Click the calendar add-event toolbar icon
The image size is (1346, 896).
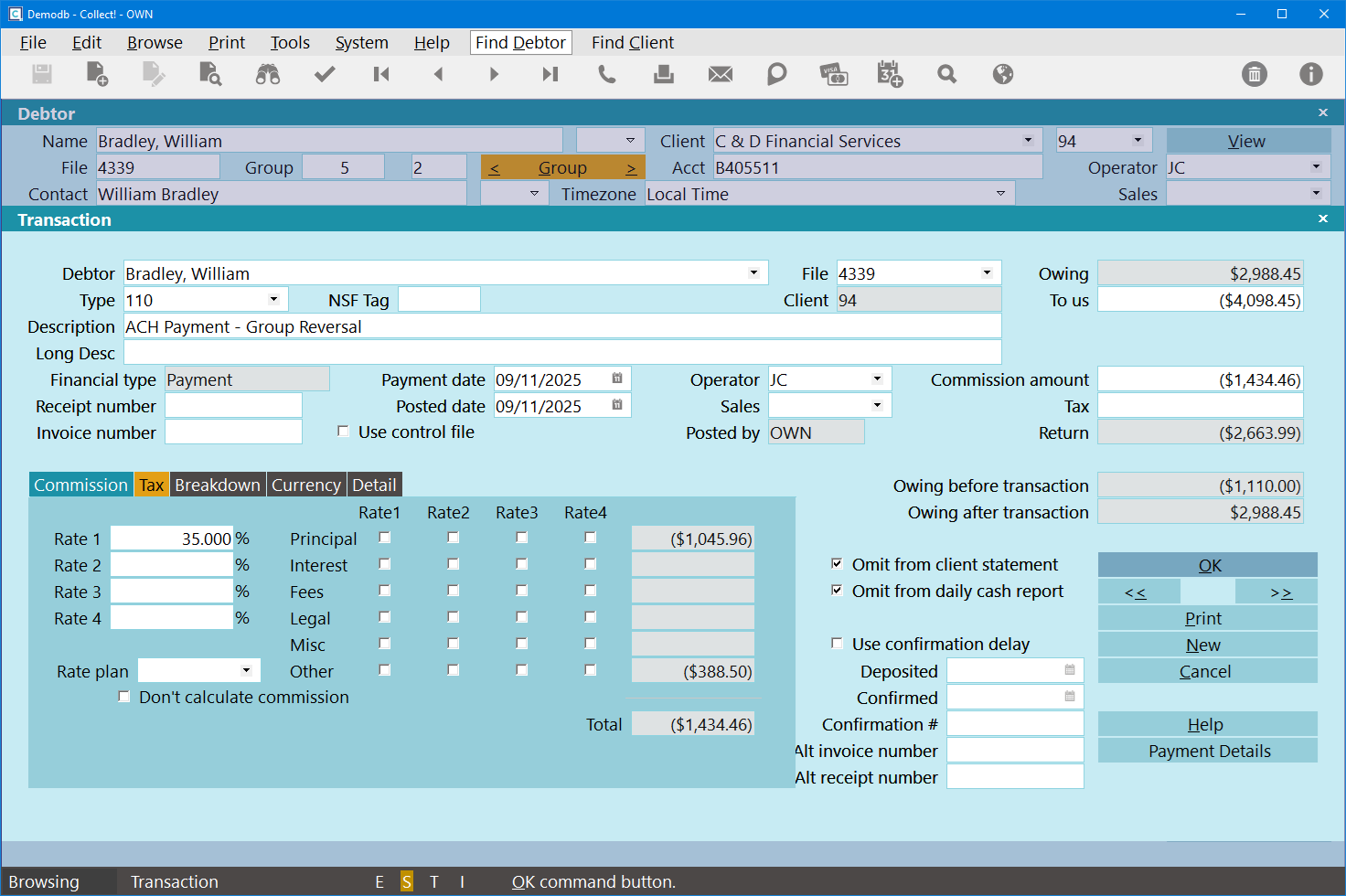(890, 75)
